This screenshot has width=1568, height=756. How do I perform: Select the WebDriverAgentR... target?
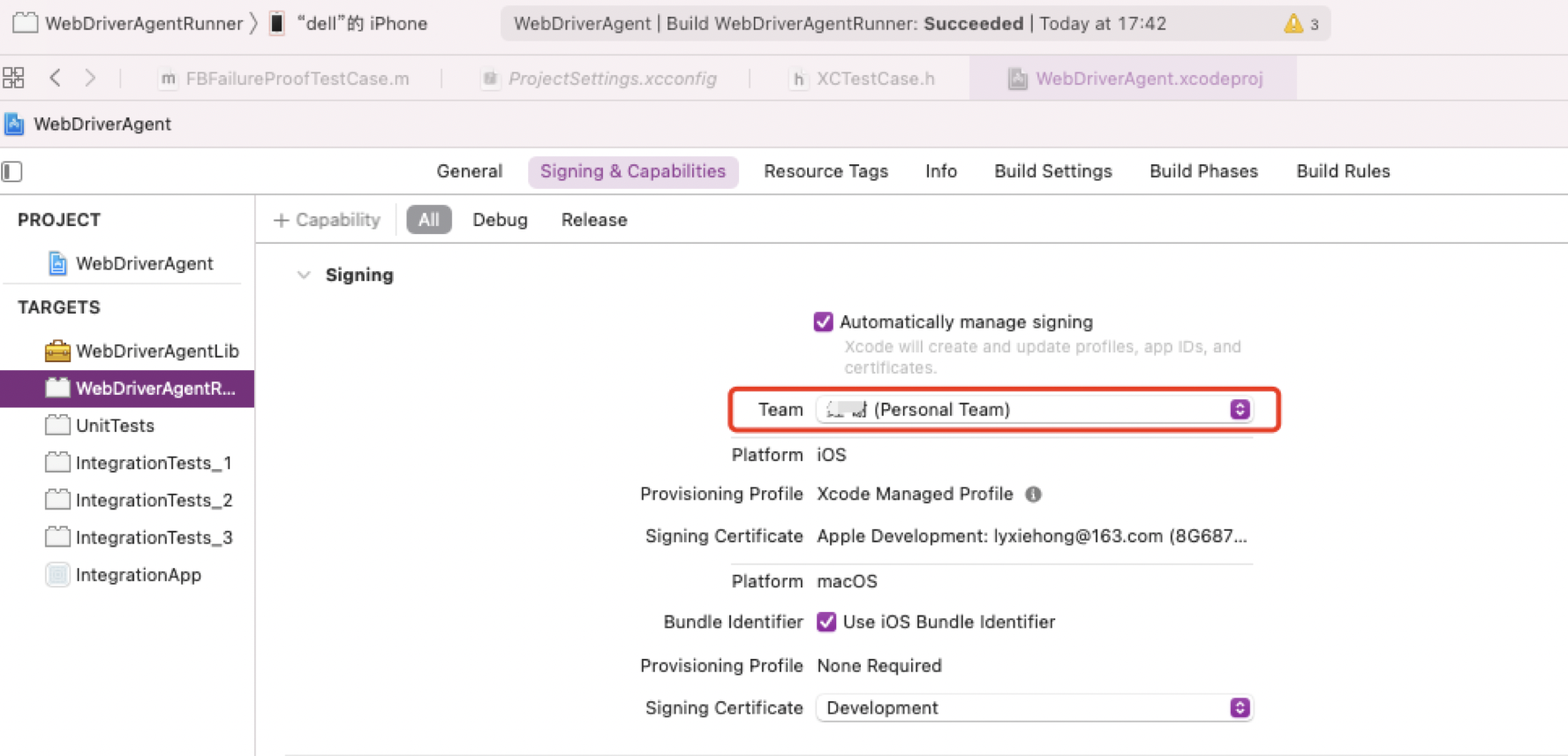click(128, 389)
